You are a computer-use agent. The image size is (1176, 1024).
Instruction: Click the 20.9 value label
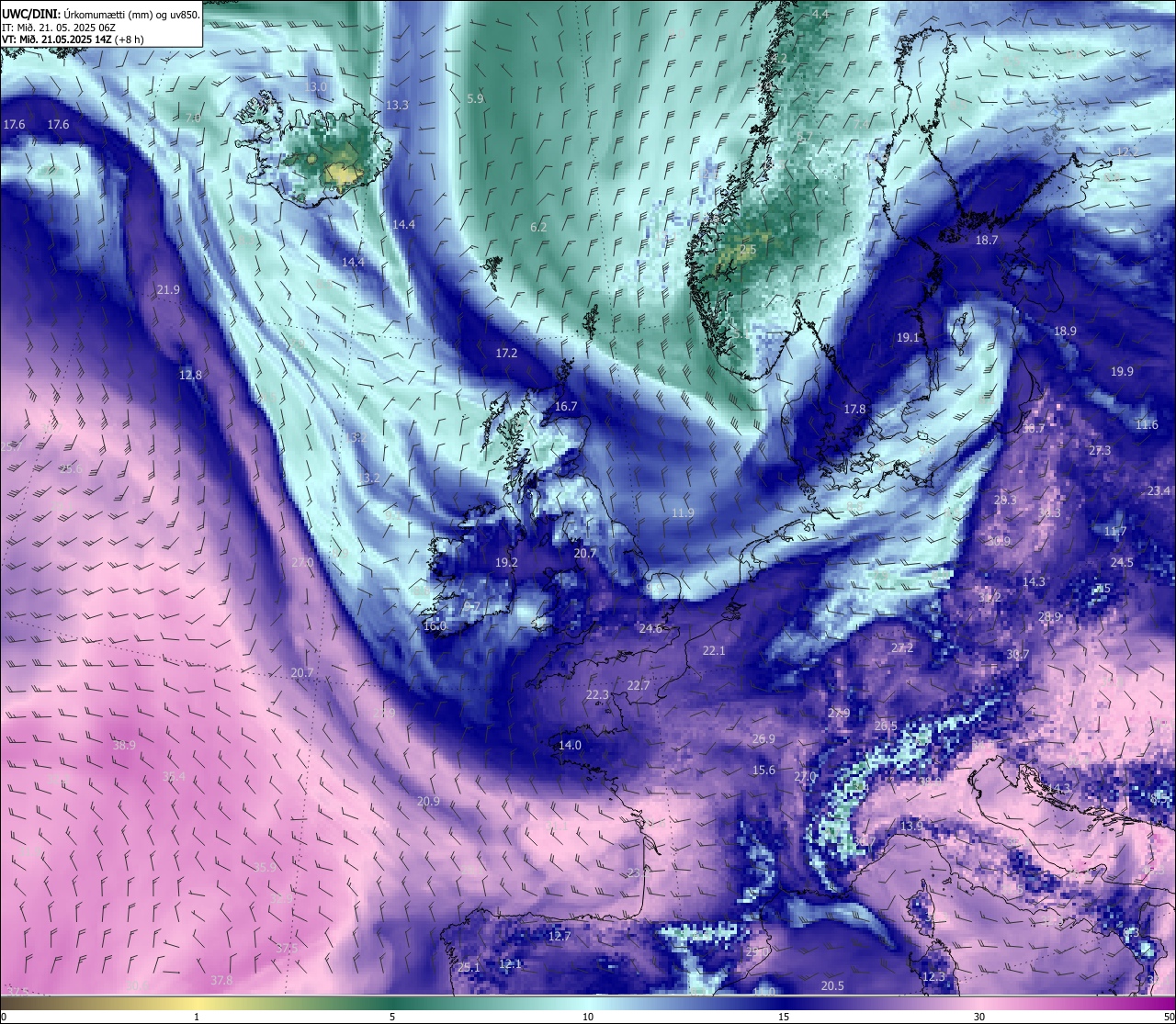[428, 801]
